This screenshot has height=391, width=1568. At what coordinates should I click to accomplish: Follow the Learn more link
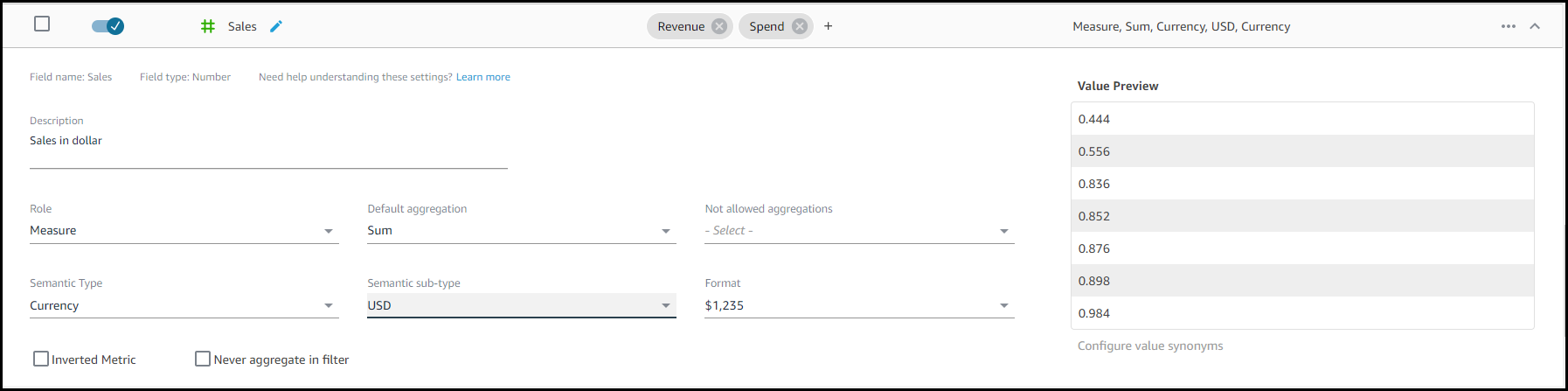[482, 77]
